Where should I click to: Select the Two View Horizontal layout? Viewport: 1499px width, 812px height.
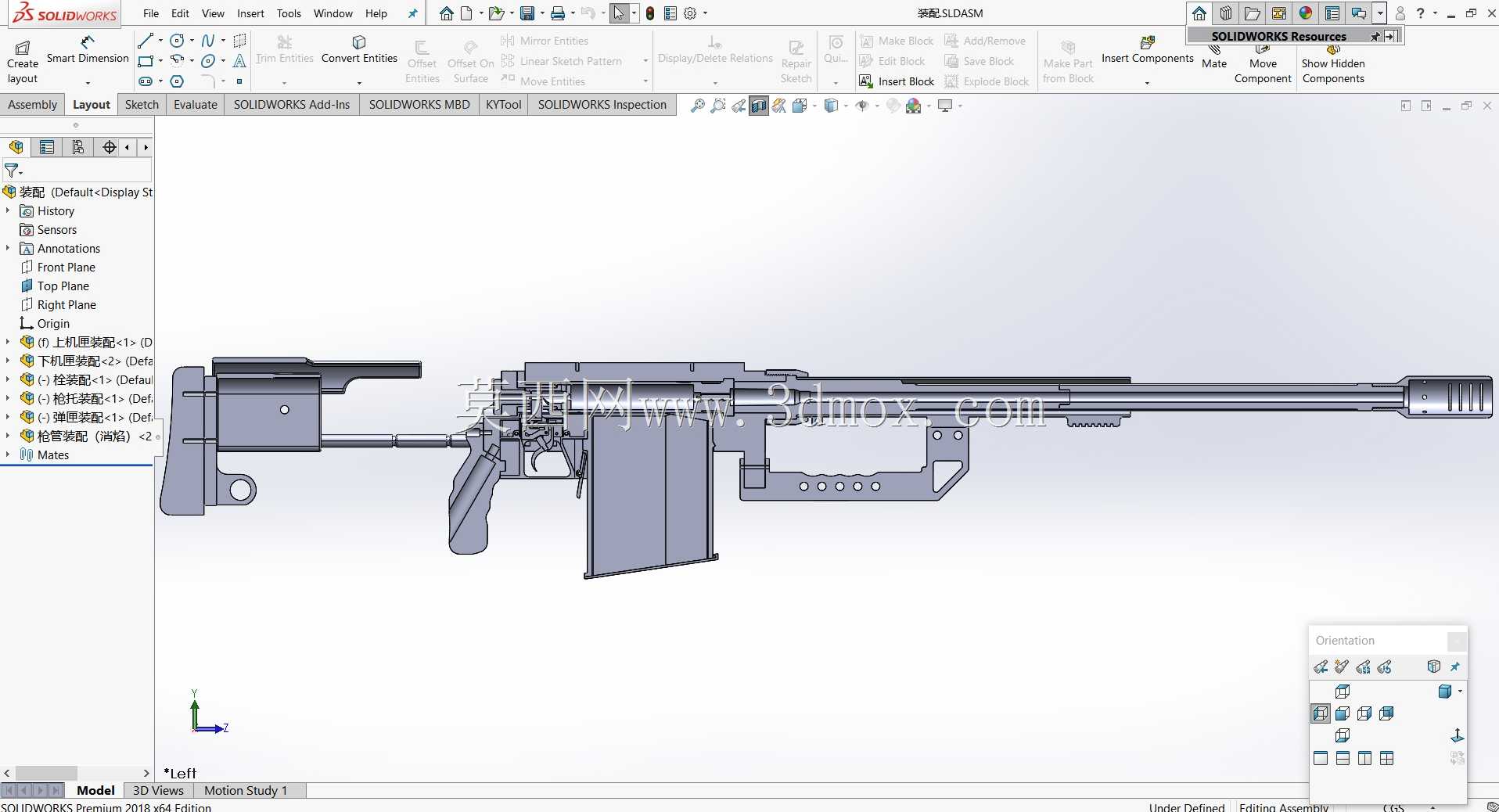[1343, 758]
